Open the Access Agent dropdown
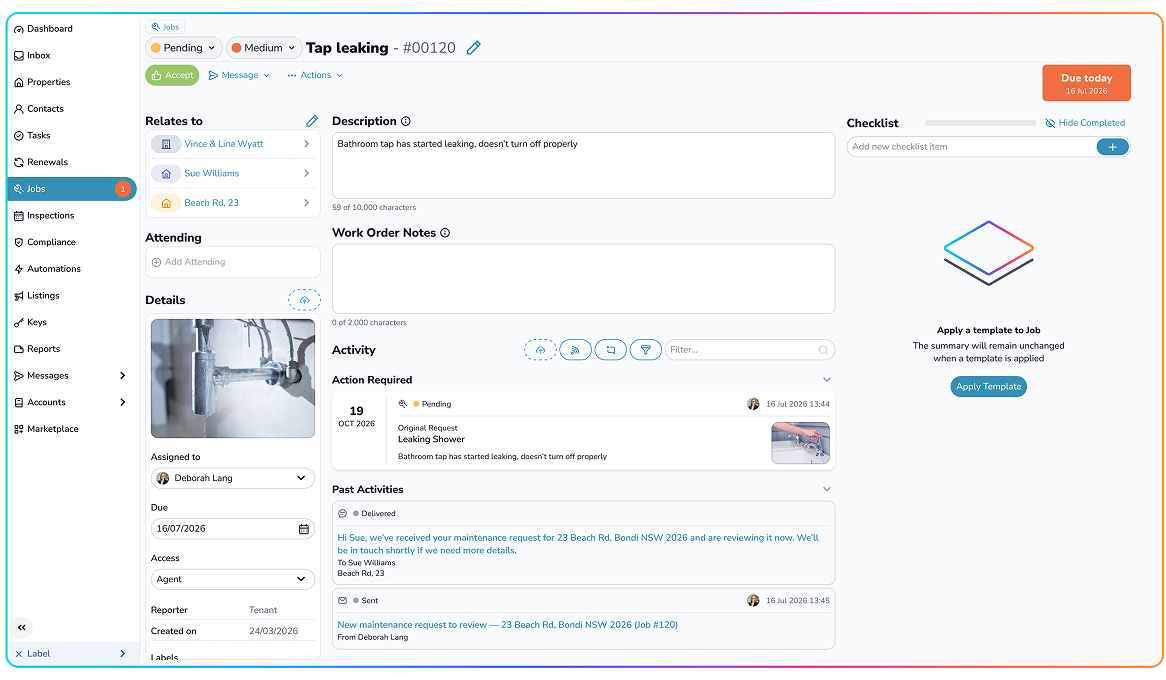This screenshot has width=1166, height=680. (233, 580)
